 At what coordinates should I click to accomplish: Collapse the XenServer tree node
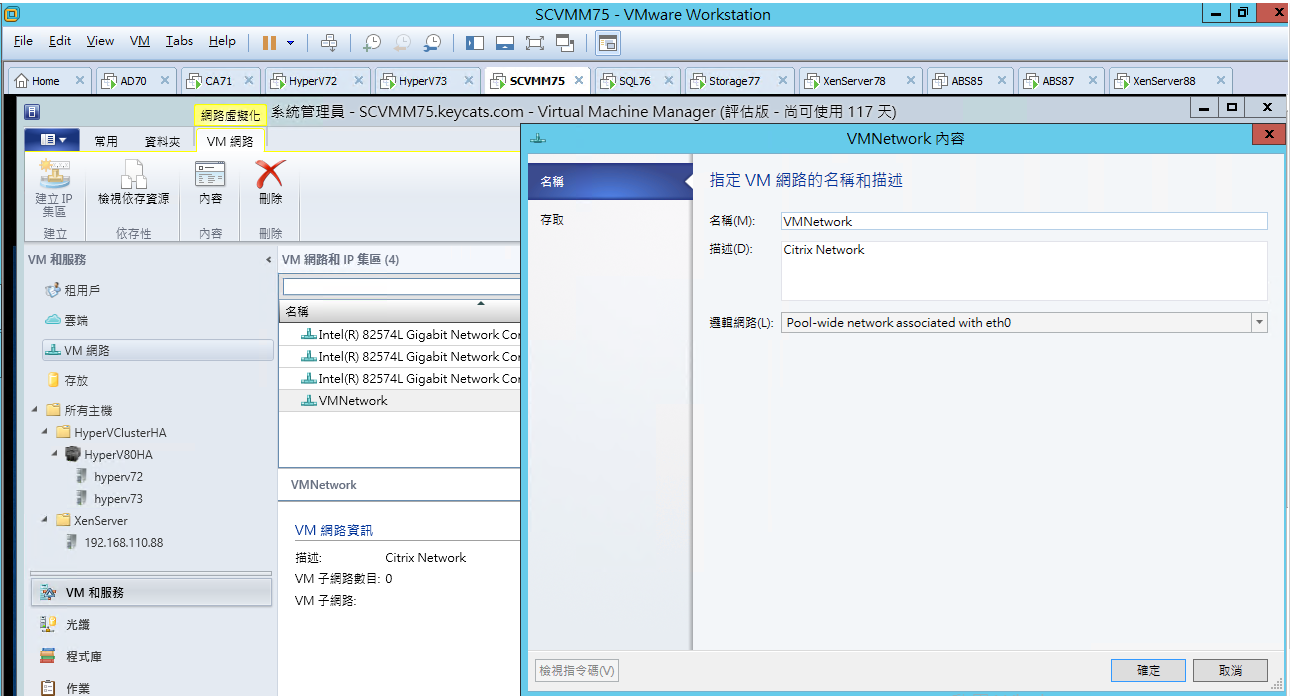45,520
